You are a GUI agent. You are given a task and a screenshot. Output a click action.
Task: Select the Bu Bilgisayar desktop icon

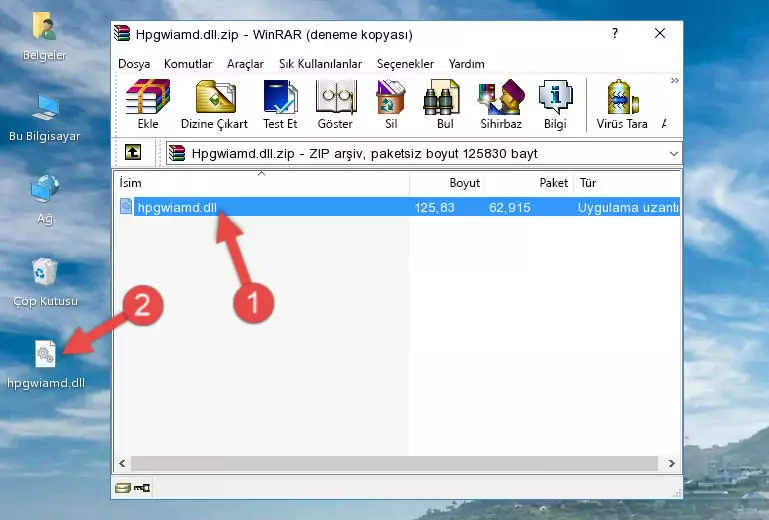point(44,118)
